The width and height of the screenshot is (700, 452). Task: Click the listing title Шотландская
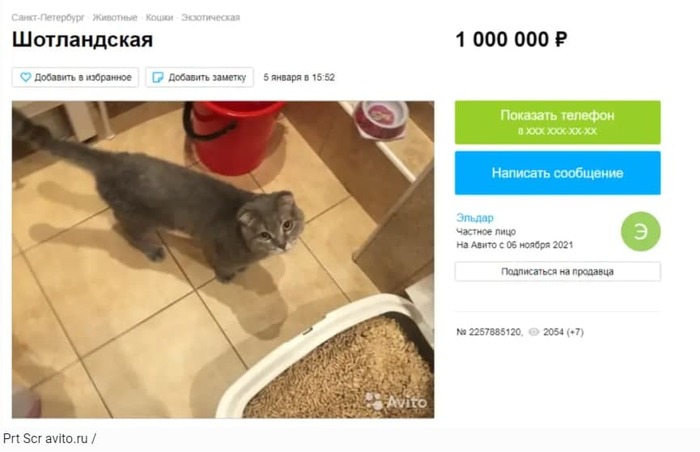[83, 40]
